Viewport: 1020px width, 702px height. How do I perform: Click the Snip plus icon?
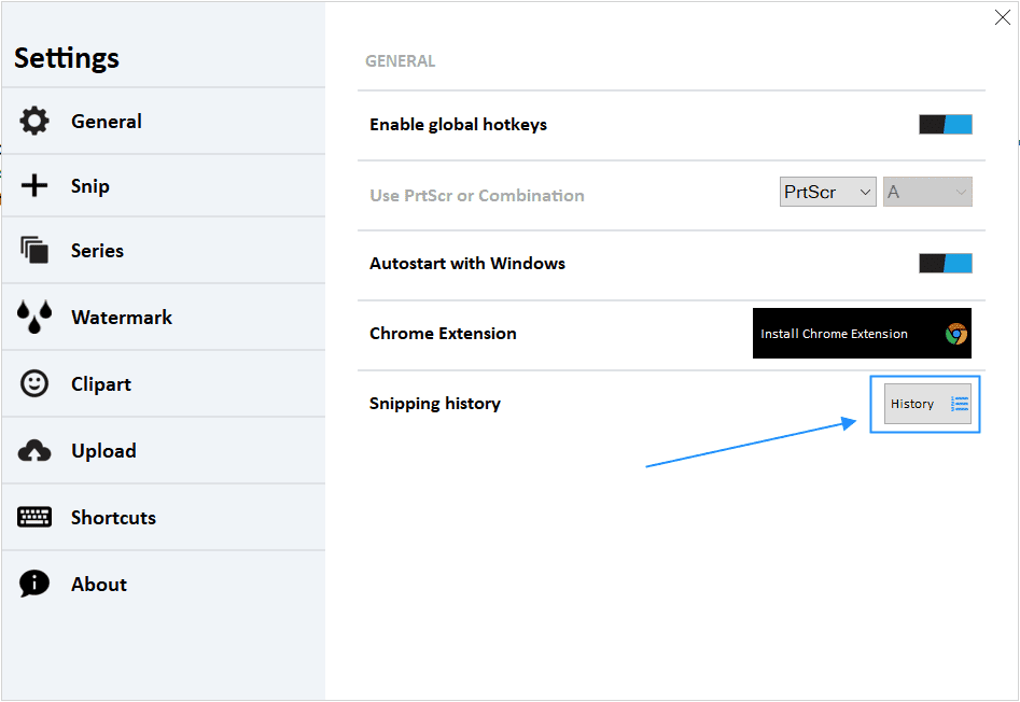point(34,186)
